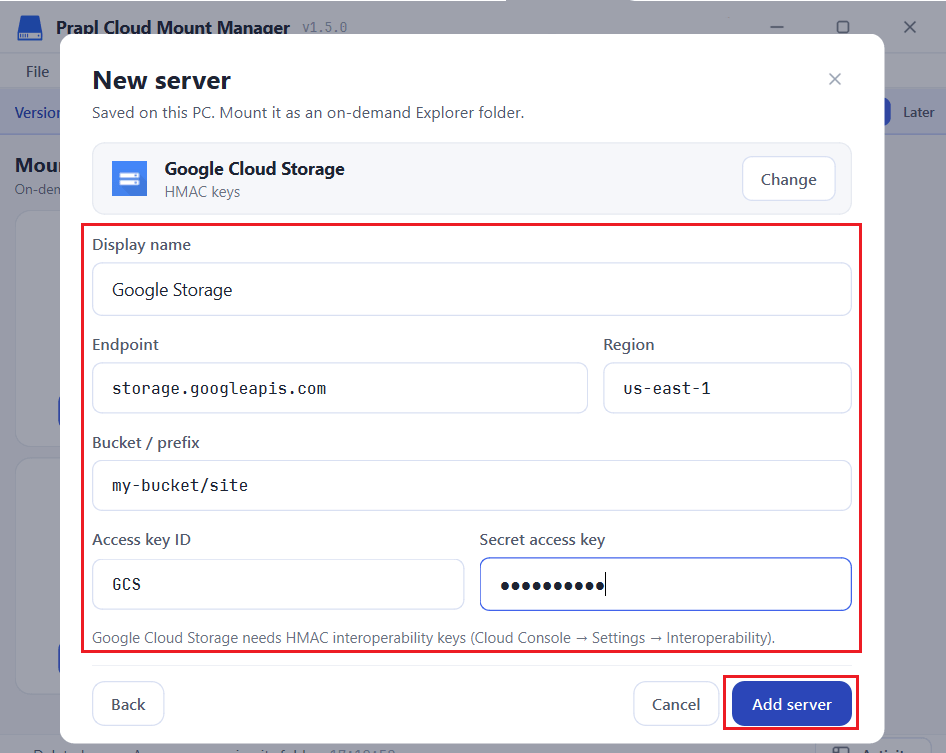Click the Access key ID field
The image size is (946, 753).
coord(278,584)
